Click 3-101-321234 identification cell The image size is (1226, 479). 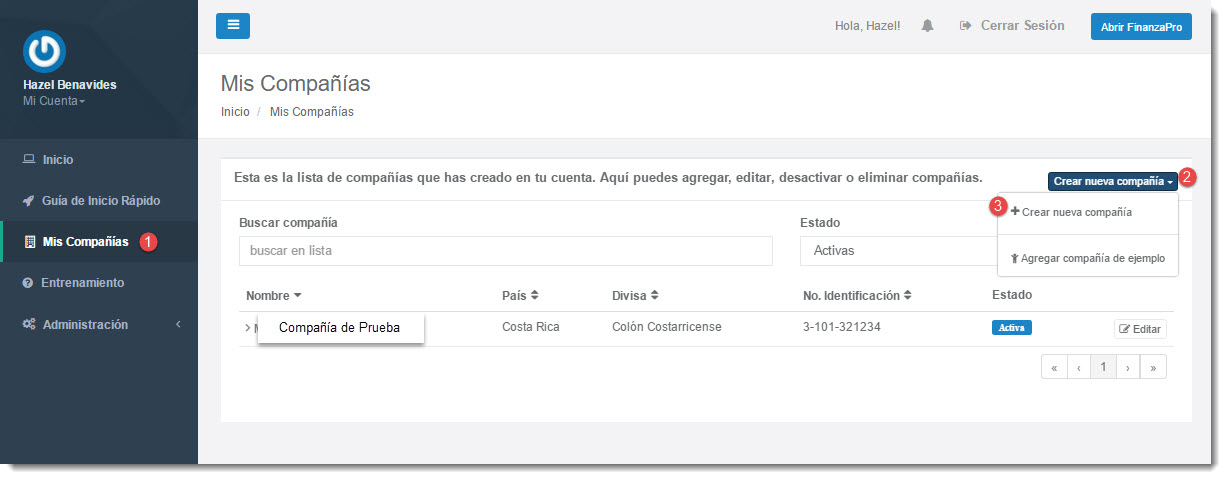click(x=842, y=327)
